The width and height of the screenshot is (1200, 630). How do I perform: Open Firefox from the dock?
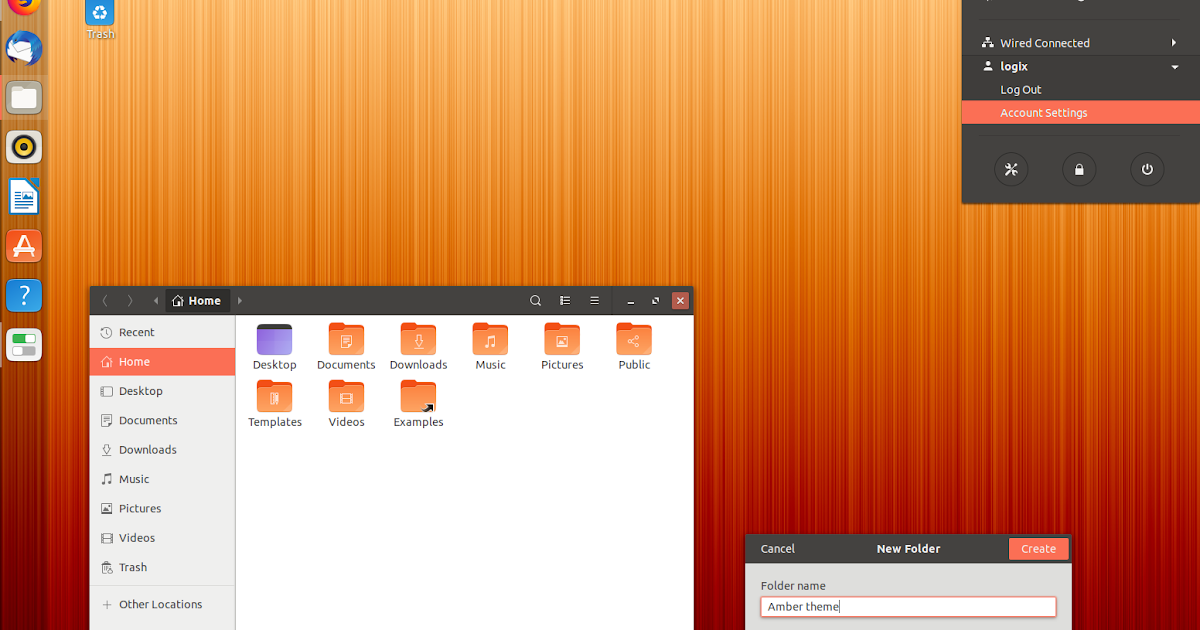(22, 8)
